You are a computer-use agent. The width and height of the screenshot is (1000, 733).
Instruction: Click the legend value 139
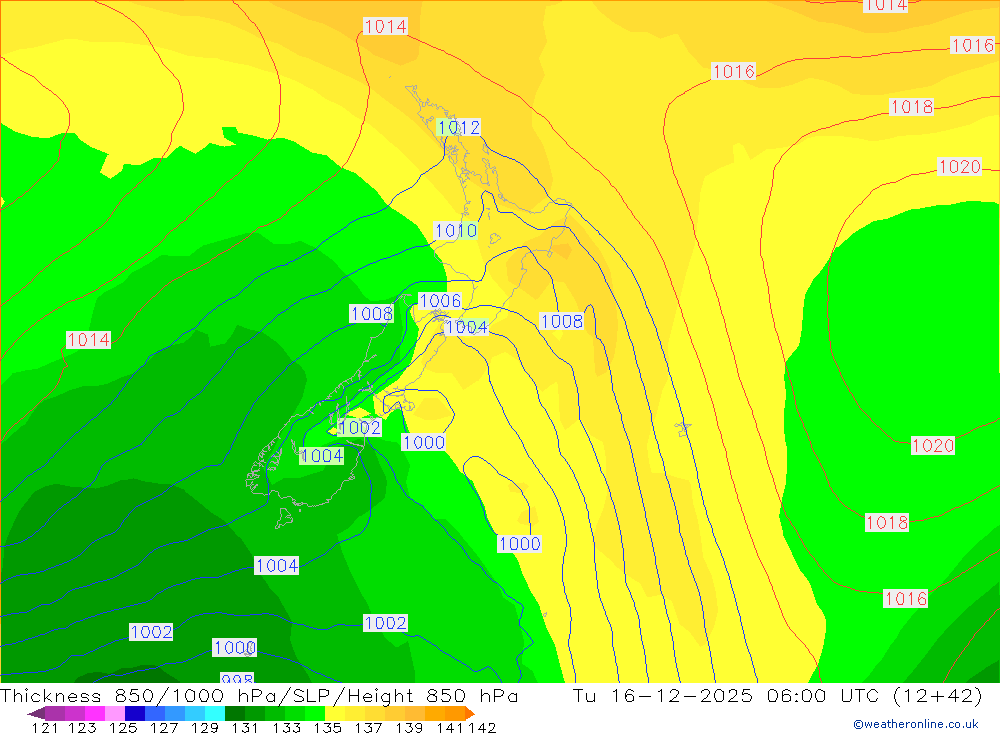tap(409, 727)
